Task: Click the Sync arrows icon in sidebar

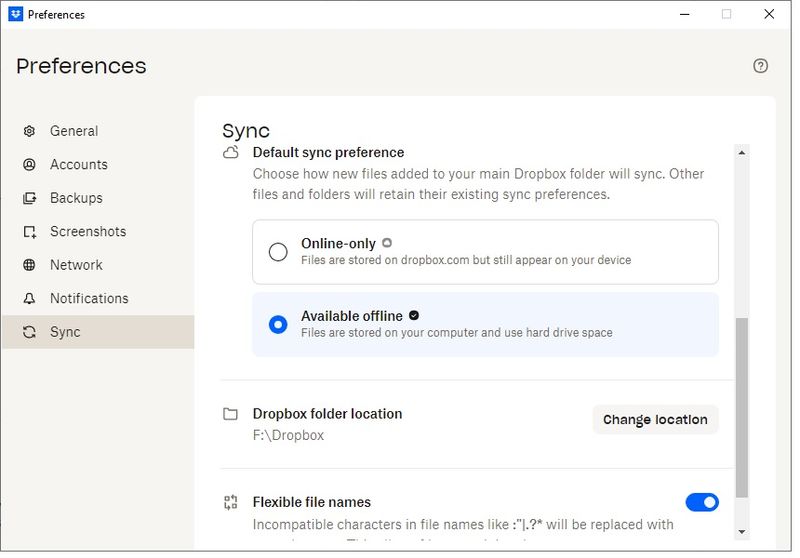Action: [29, 332]
